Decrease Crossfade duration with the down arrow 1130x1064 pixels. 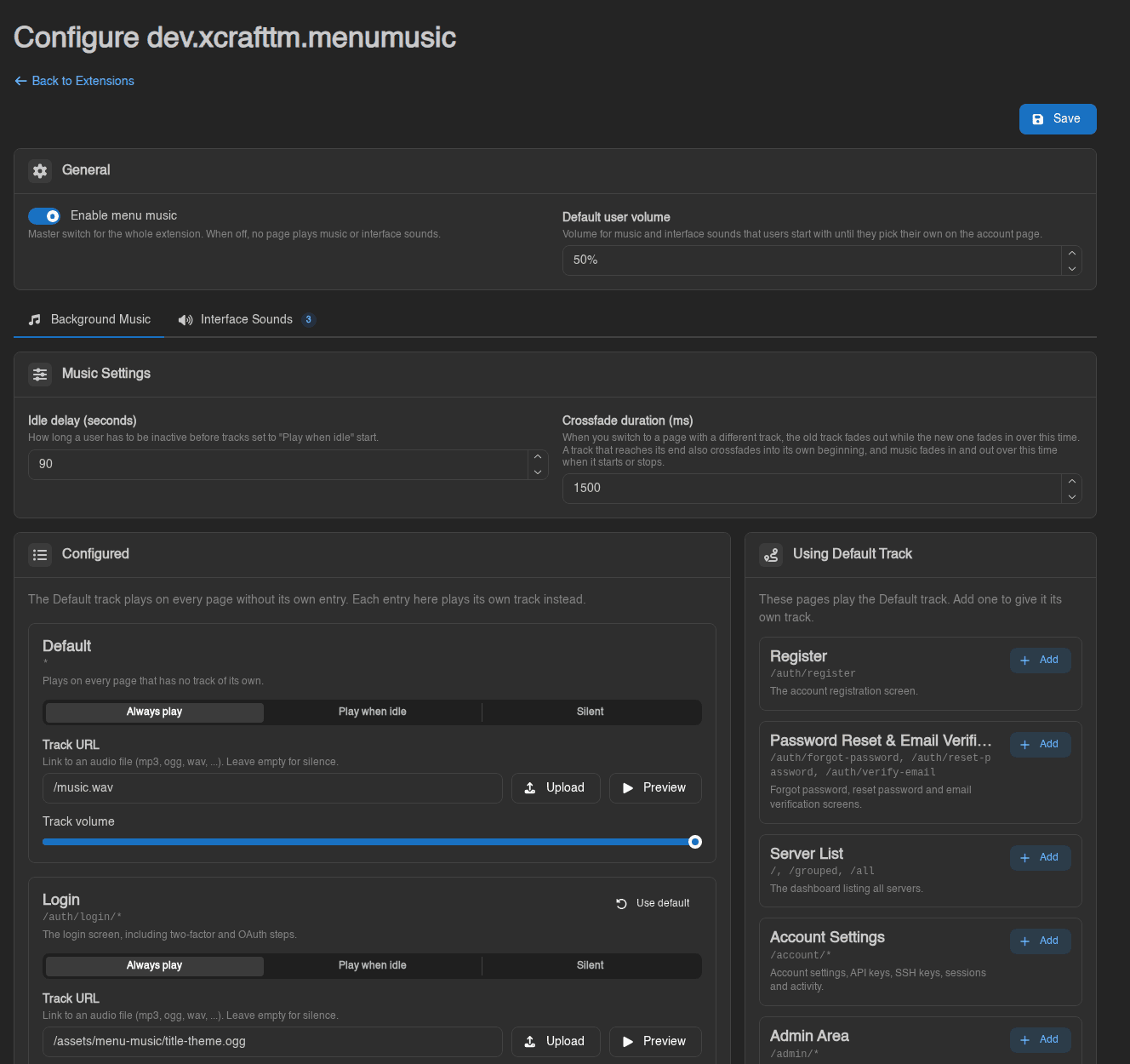[1072, 496]
